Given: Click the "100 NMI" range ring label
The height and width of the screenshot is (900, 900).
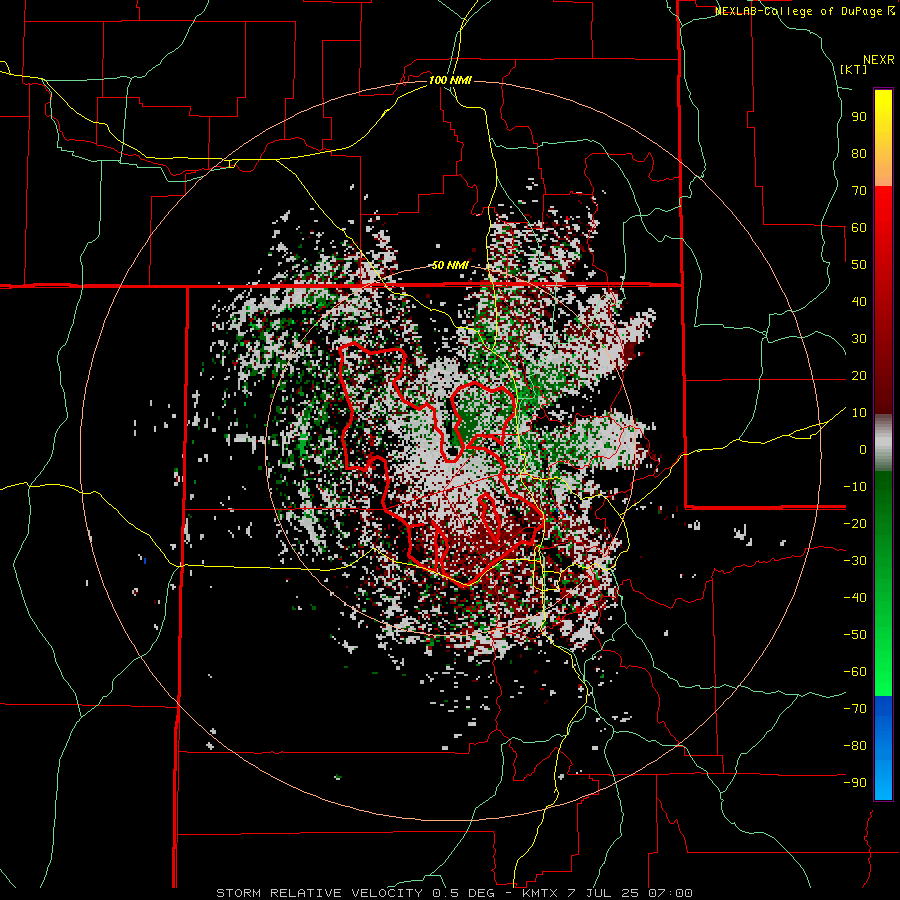Looking at the screenshot, I should click(x=450, y=80).
